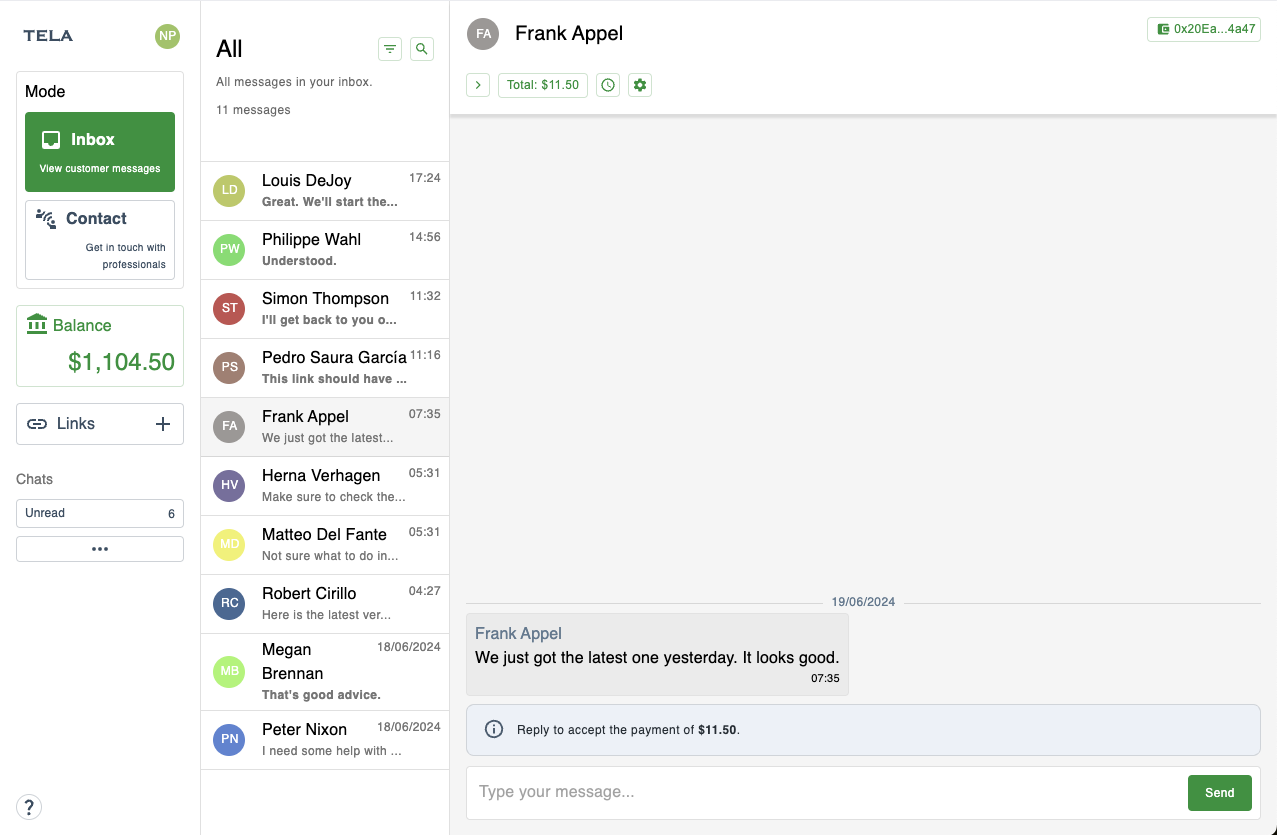Switch to Contact mode
Screen dimensions: 1277x835
pos(100,240)
